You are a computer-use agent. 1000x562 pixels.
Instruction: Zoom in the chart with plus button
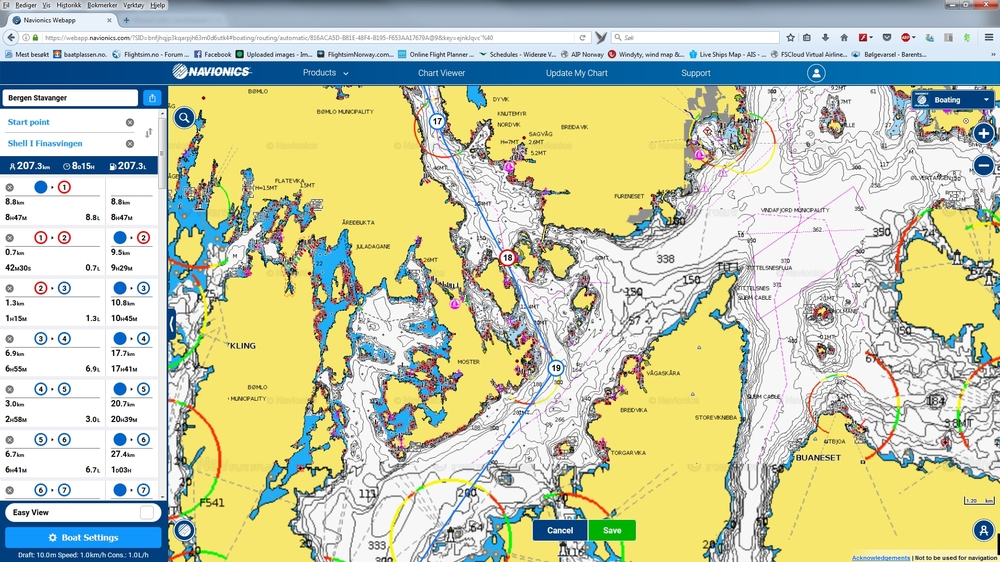tap(983, 134)
